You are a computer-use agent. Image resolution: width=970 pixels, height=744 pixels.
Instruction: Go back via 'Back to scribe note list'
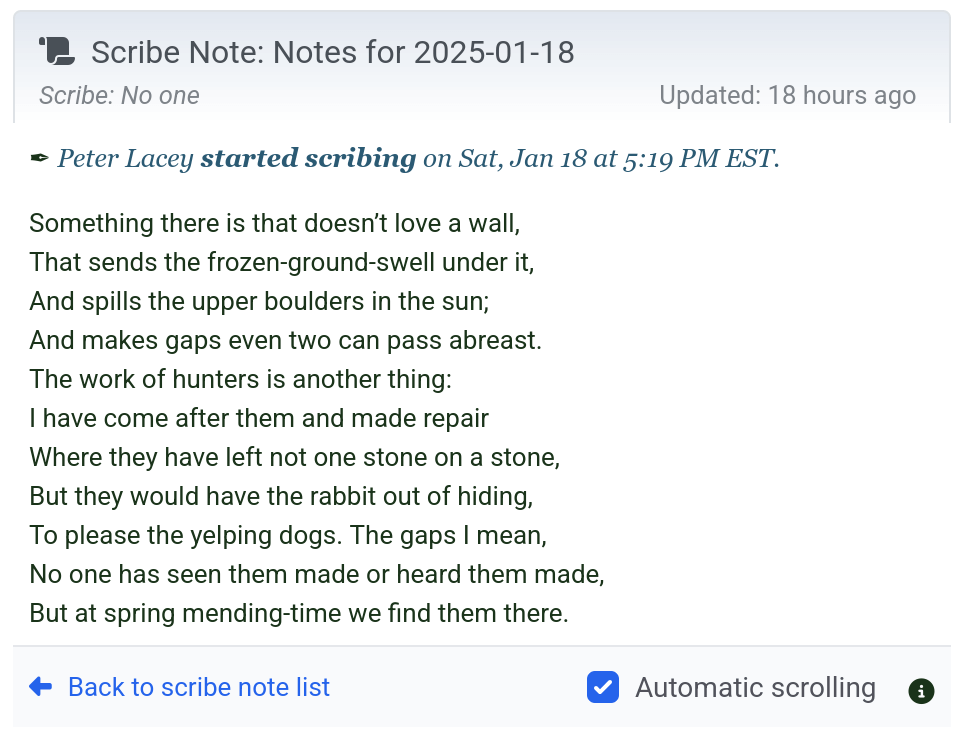pyautogui.click(x=198, y=688)
